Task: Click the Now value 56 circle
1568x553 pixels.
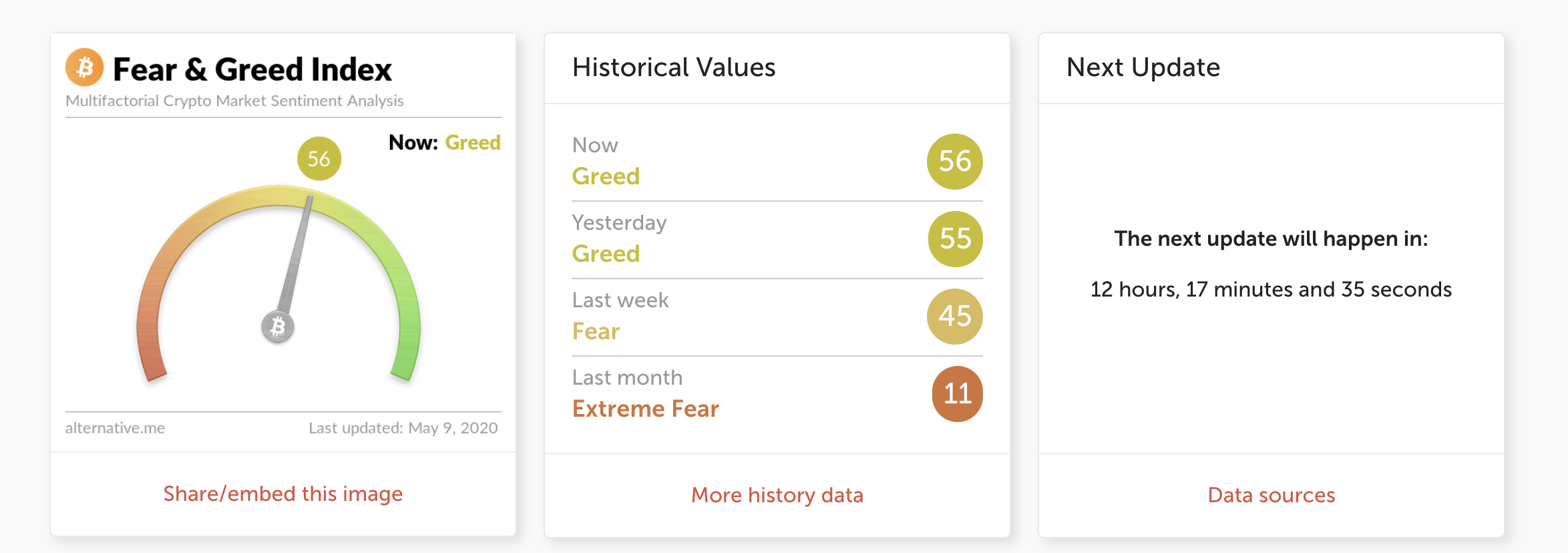Action: 955,161
